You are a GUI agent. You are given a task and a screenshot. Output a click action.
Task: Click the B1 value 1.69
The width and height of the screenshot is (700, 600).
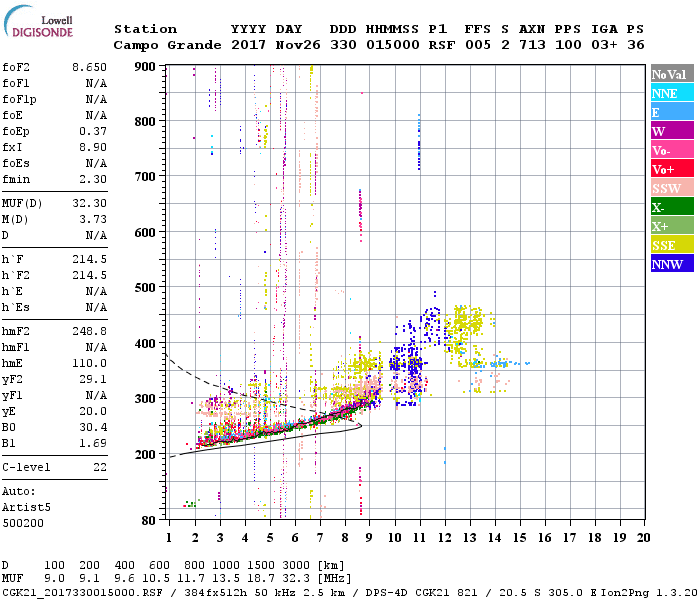(93, 443)
